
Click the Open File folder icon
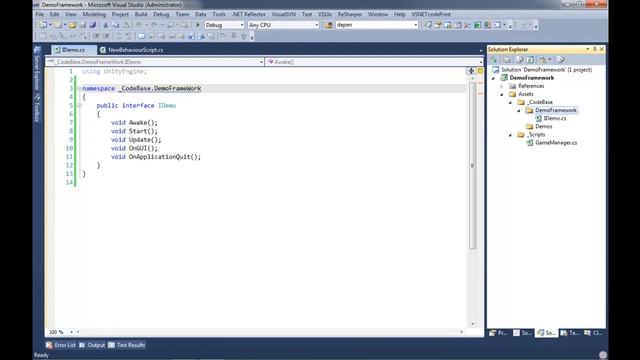(73, 25)
